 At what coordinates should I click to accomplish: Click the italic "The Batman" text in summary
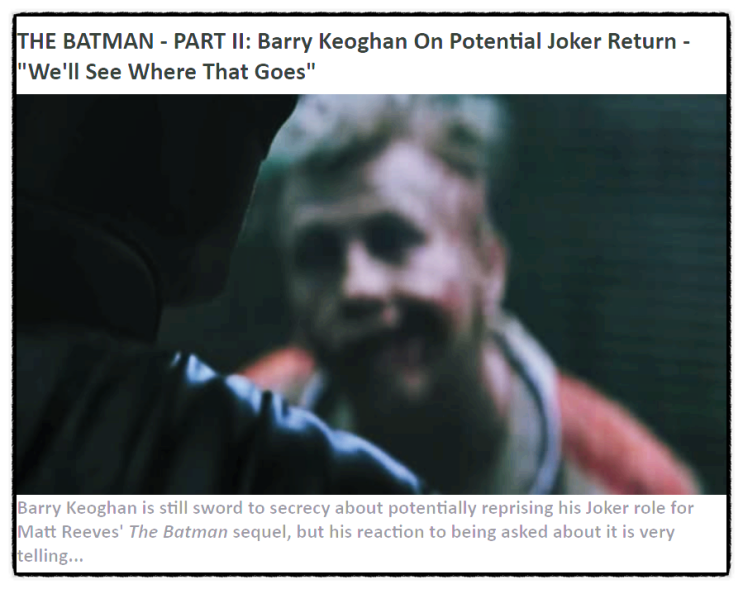[x=178, y=532]
